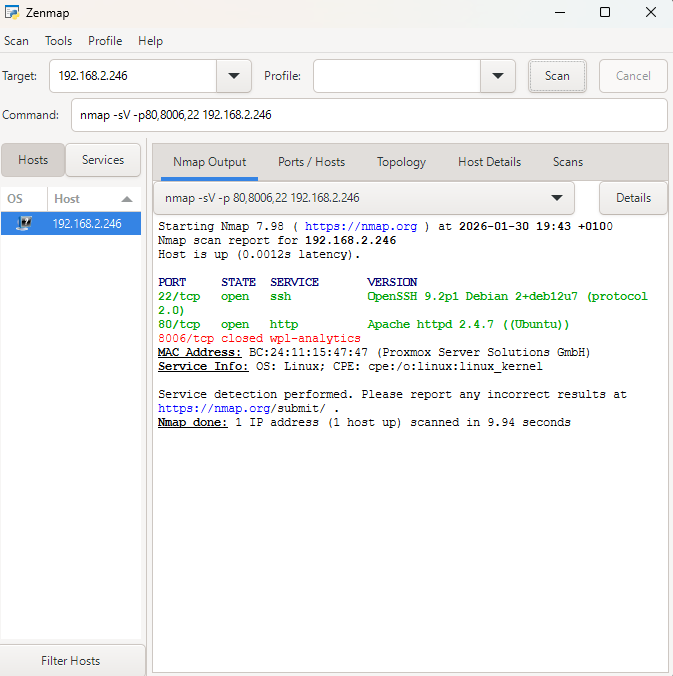The image size is (673, 676).
Task: Start the scan with Scan button
Action: (557, 76)
